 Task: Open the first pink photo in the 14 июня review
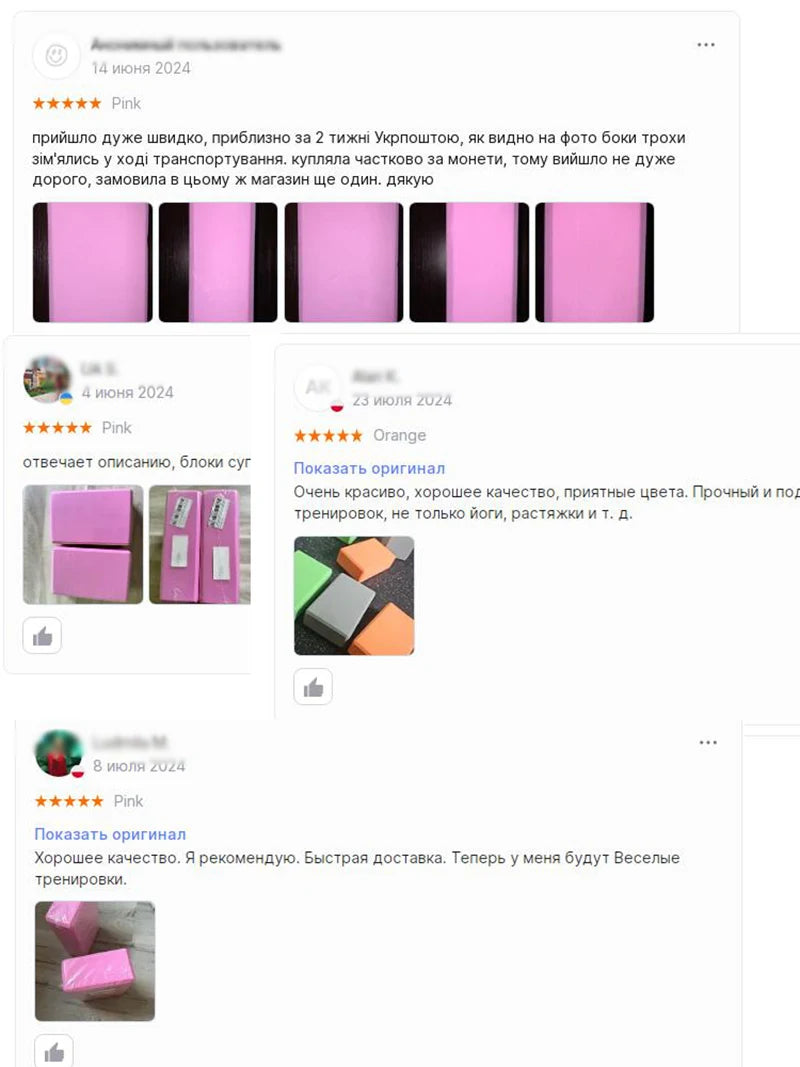tap(93, 262)
